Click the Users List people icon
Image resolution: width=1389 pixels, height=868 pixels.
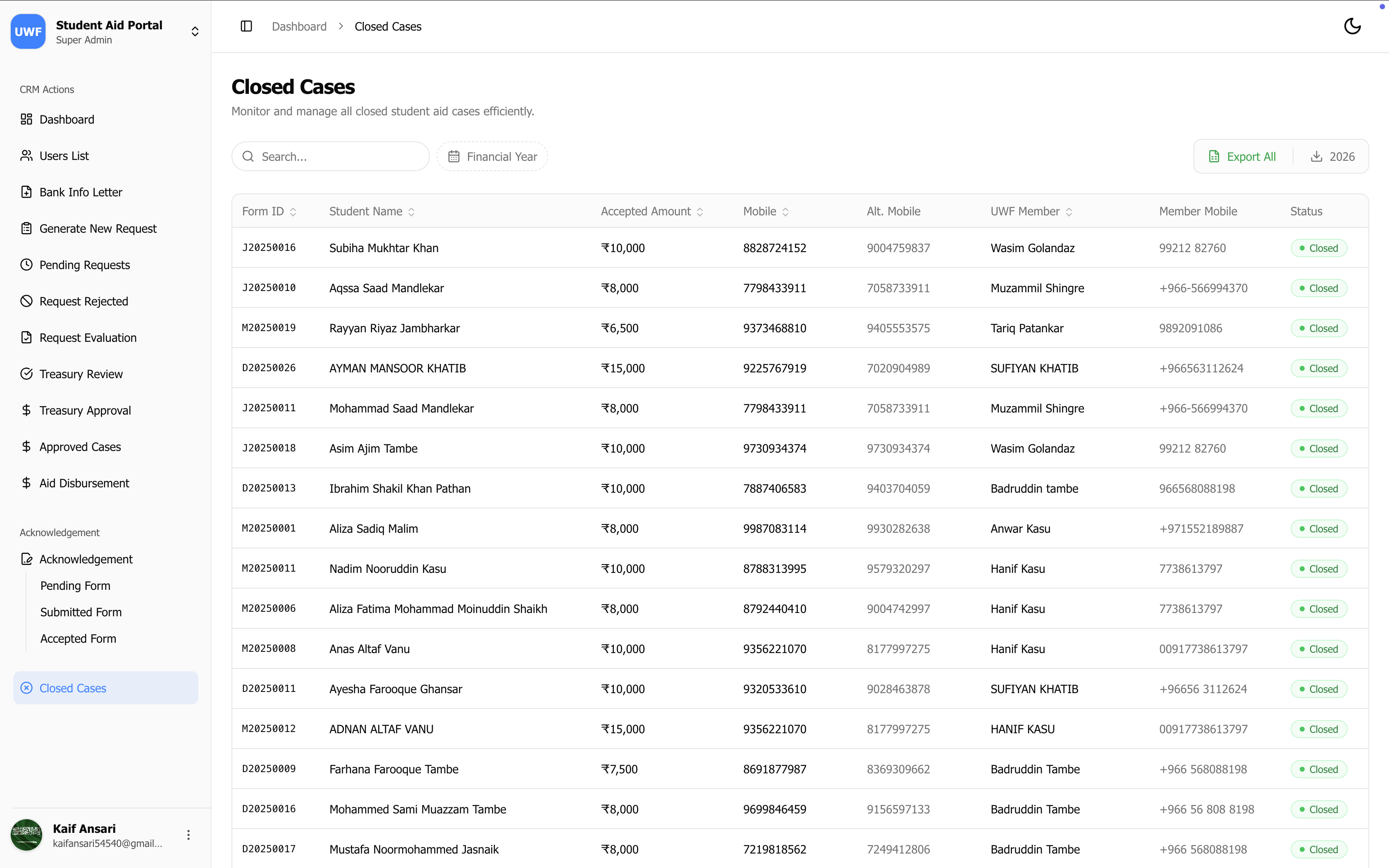tap(26, 155)
